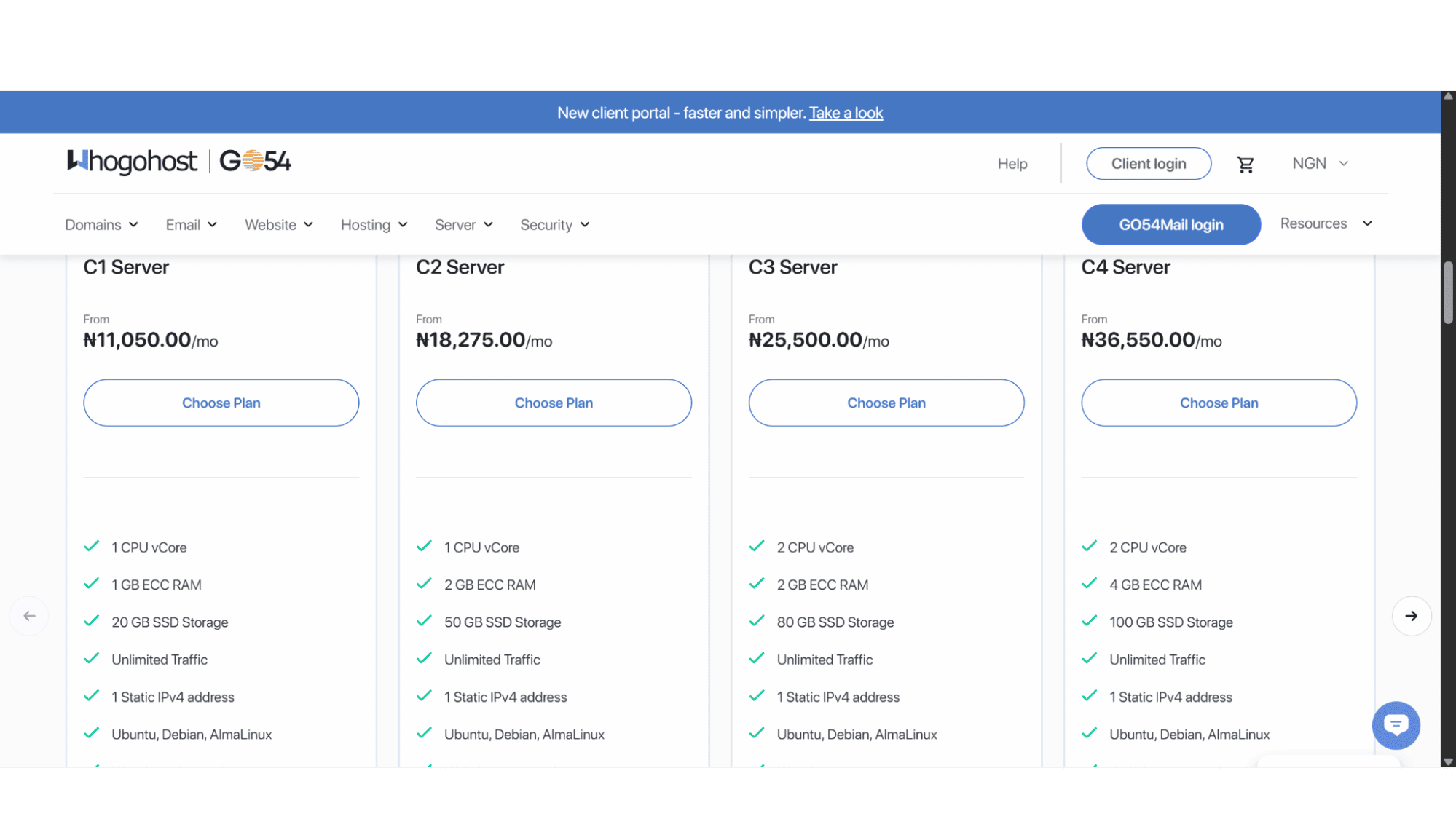Open the Email menu
This screenshot has height=819, width=1456.
click(x=191, y=225)
